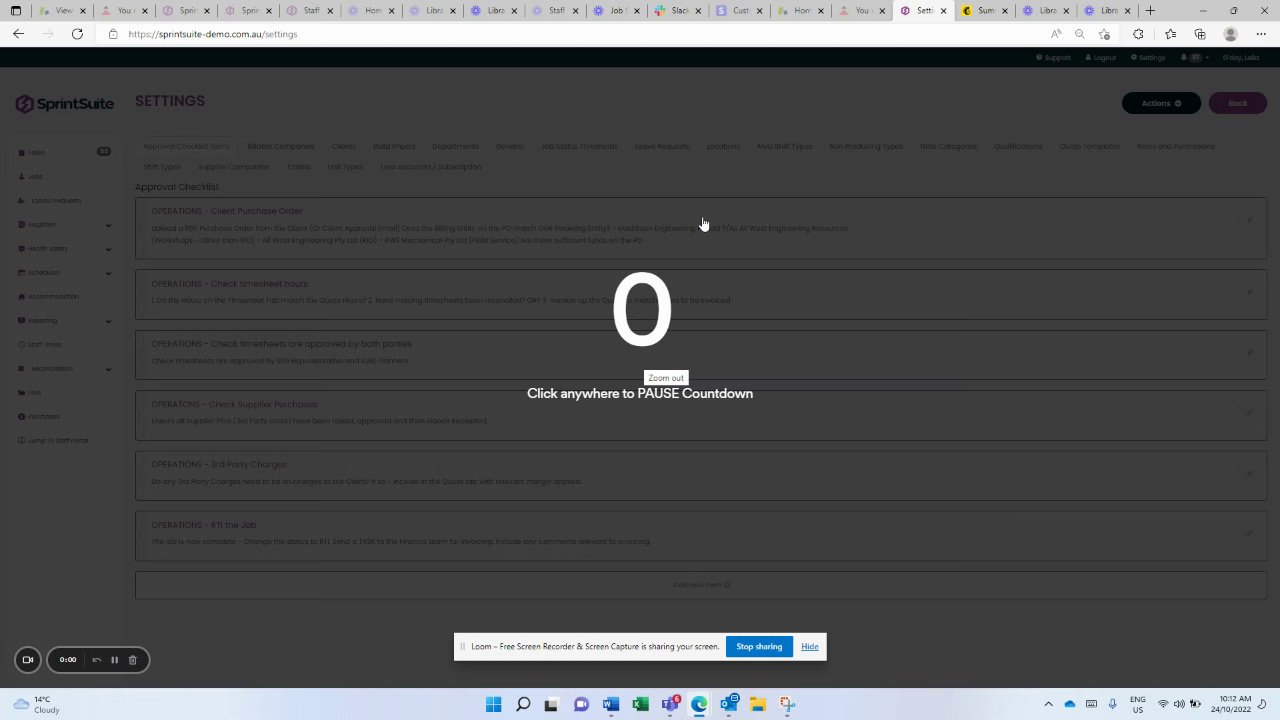Image resolution: width=1280 pixels, height=720 pixels.
Task: Select the Job Status Thresholds tab
Action: click(x=579, y=147)
